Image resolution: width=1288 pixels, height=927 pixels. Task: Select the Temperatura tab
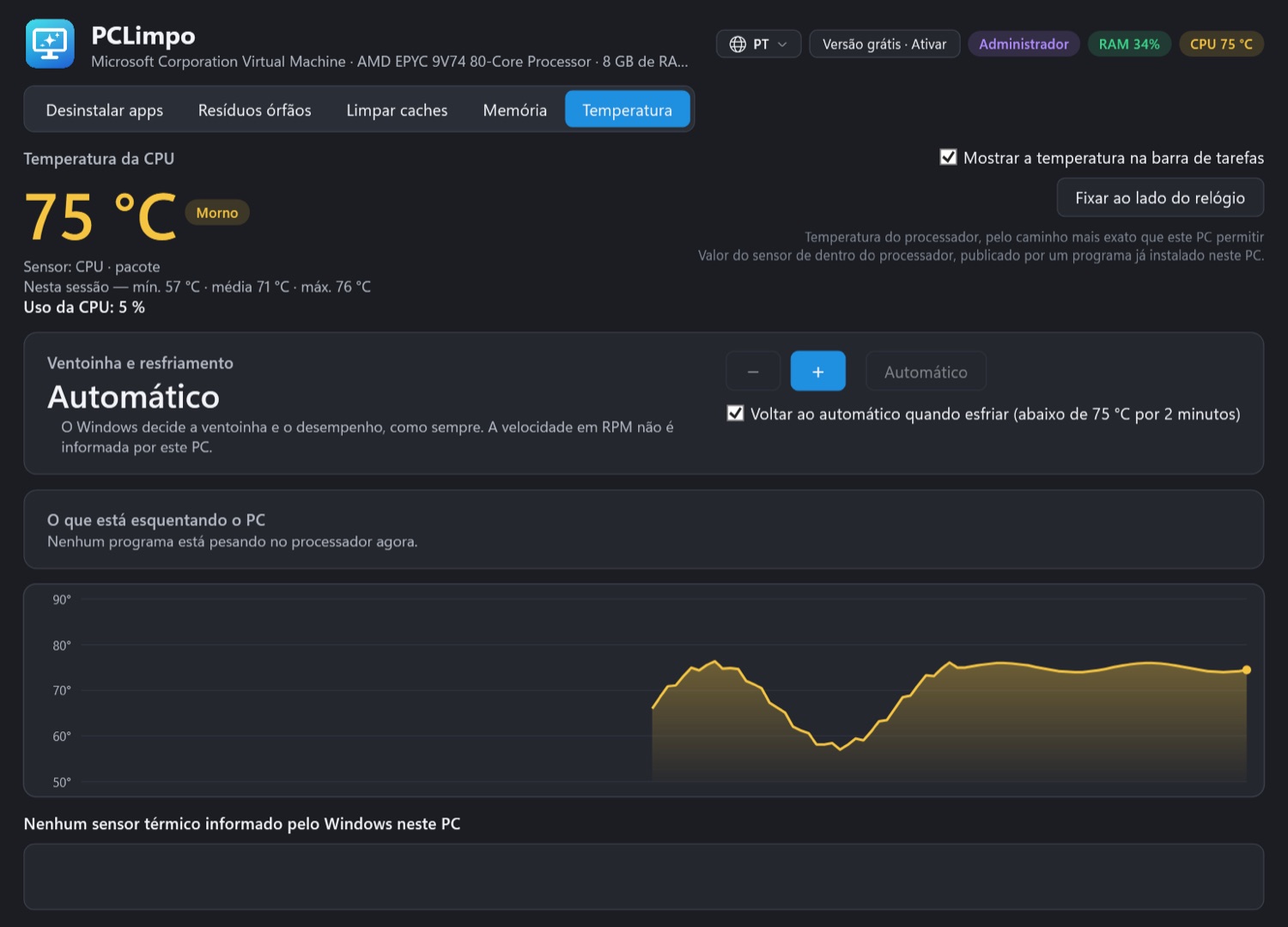click(628, 110)
